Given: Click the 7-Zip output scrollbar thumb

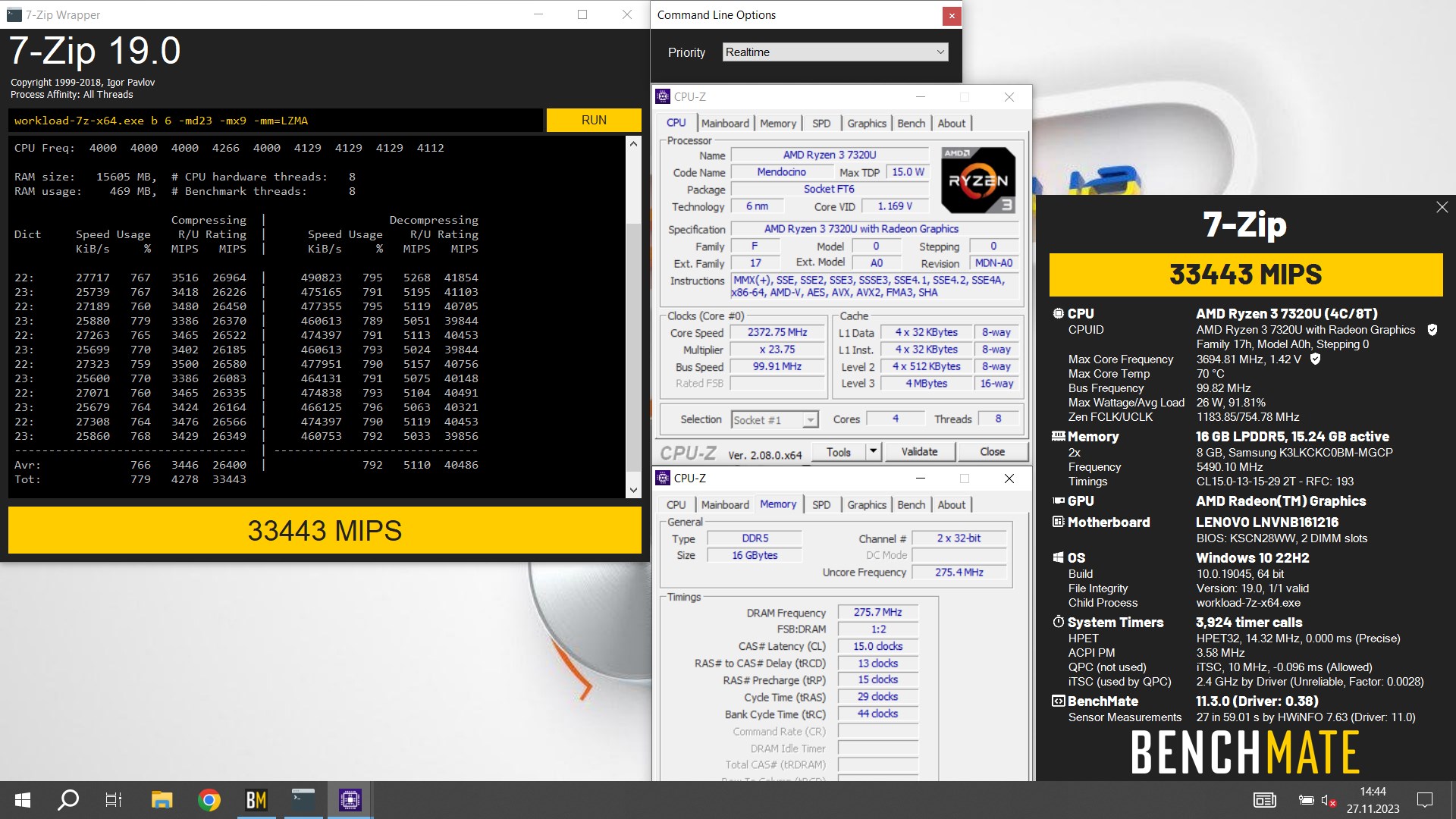Looking at the screenshot, I should tap(634, 348).
